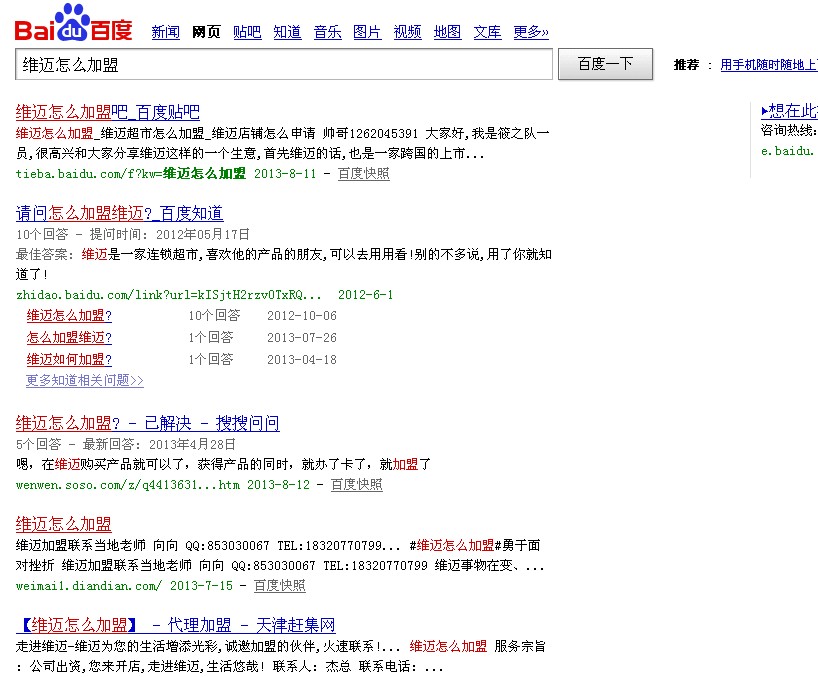Open the 文库 library tab

click(x=487, y=32)
